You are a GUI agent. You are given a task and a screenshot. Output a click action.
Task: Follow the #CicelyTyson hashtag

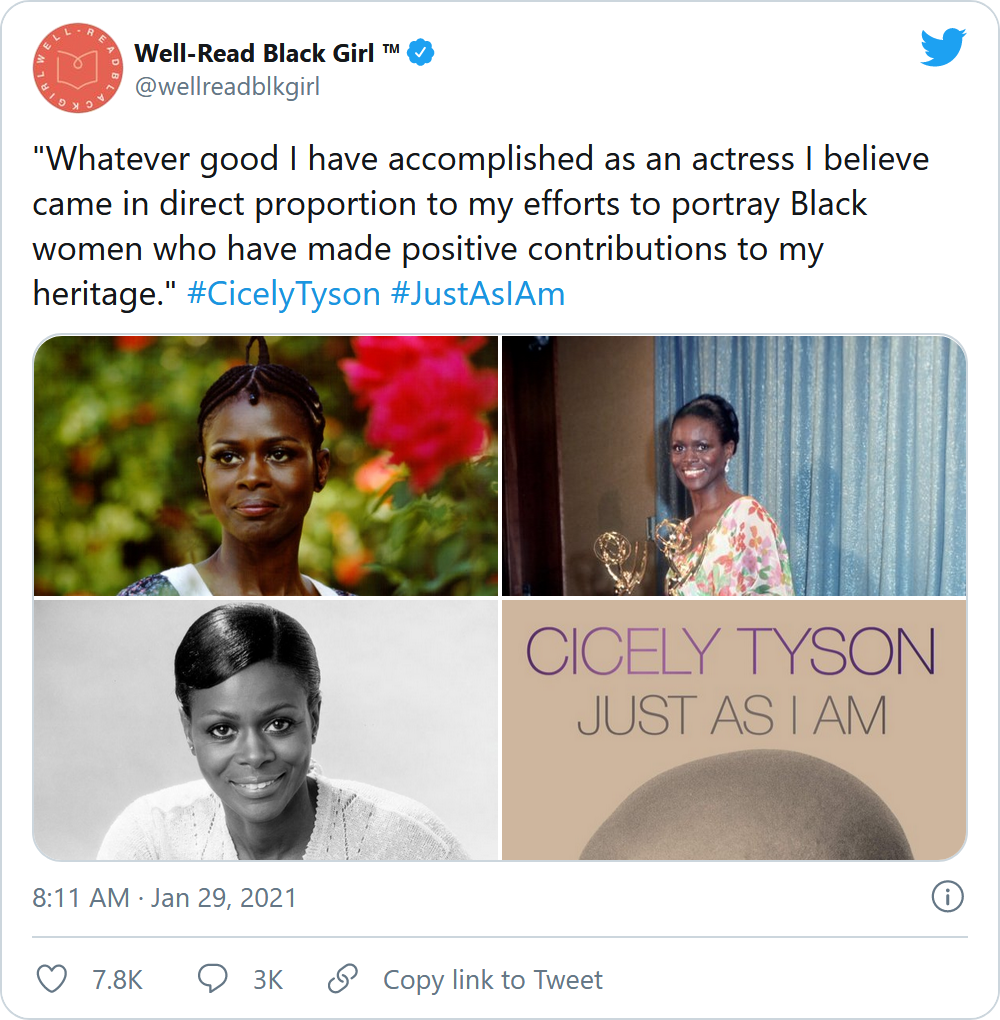(284, 294)
